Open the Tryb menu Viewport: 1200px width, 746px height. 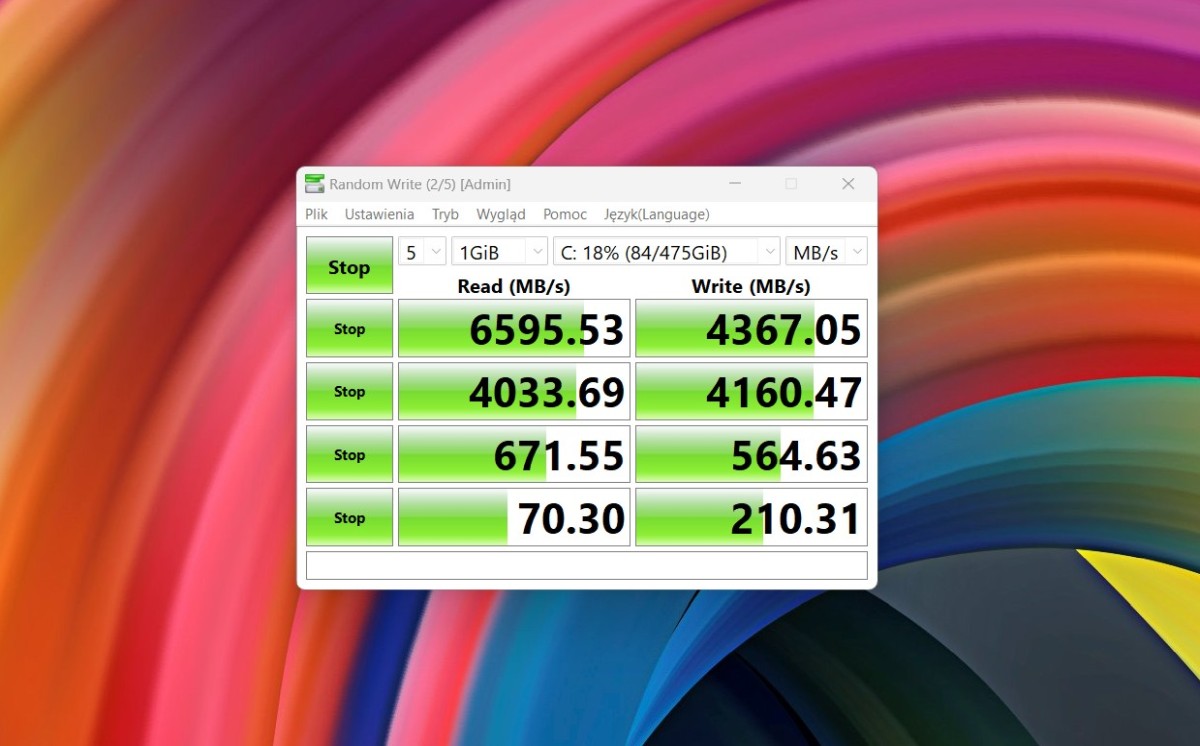[445, 214]
